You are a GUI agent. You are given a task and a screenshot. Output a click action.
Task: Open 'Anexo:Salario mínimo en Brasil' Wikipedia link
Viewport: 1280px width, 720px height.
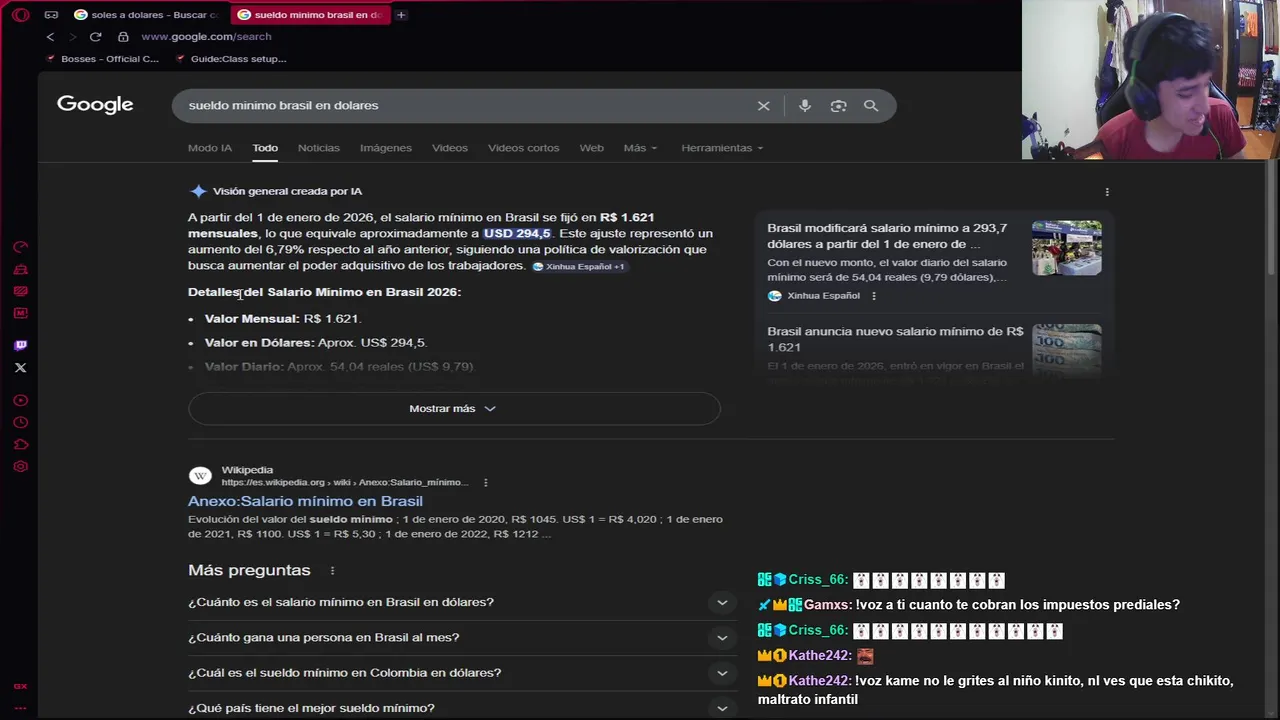click(305, 501)
